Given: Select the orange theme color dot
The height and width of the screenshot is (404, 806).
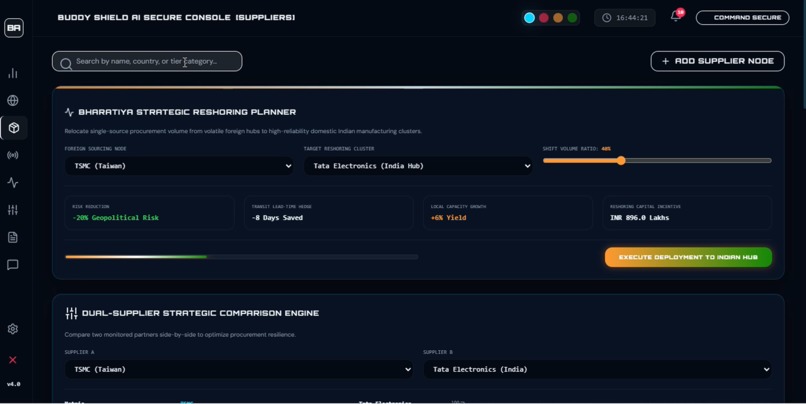Looking at the screenshot, I should 558,18.
